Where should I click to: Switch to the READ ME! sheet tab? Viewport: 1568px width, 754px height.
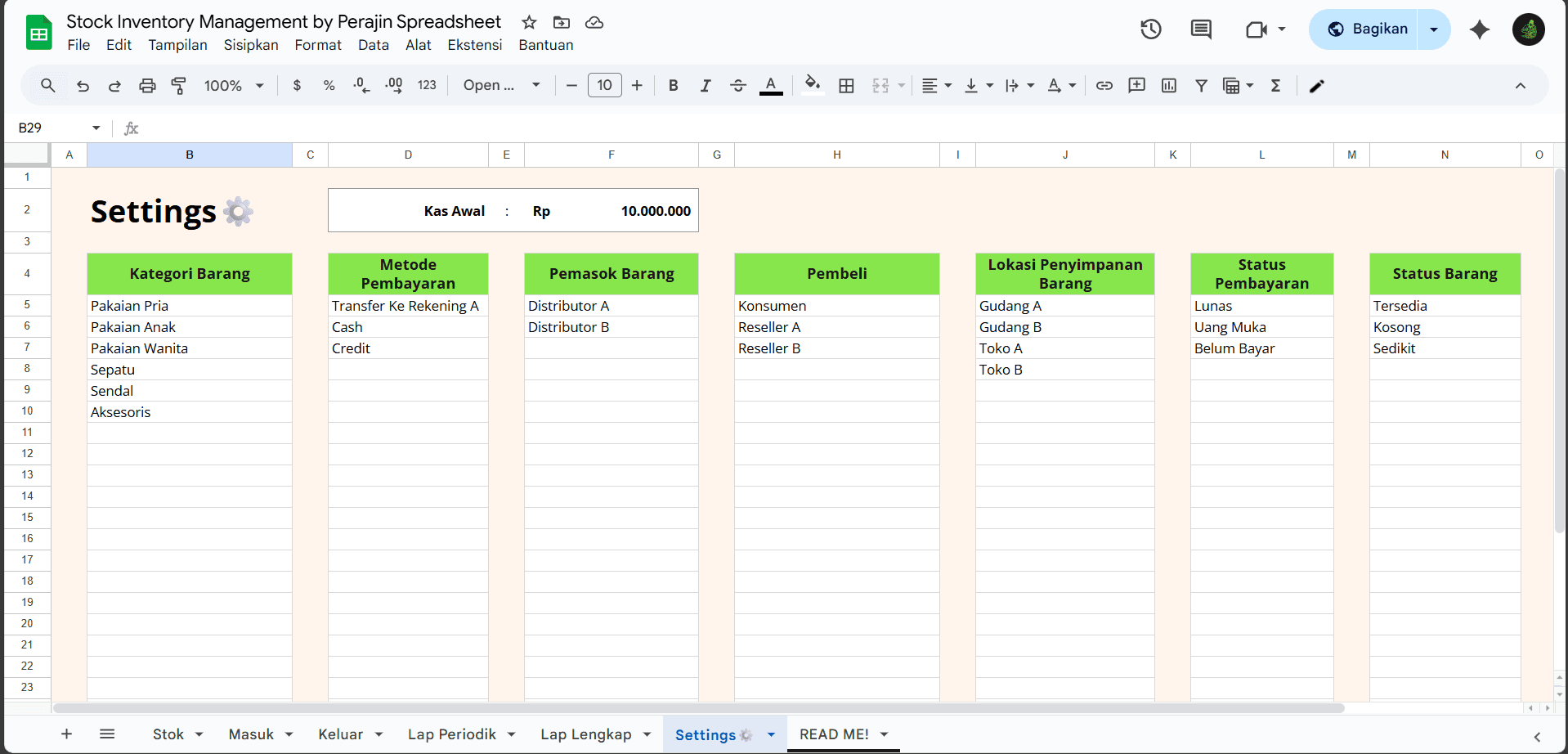pos(834,734)
